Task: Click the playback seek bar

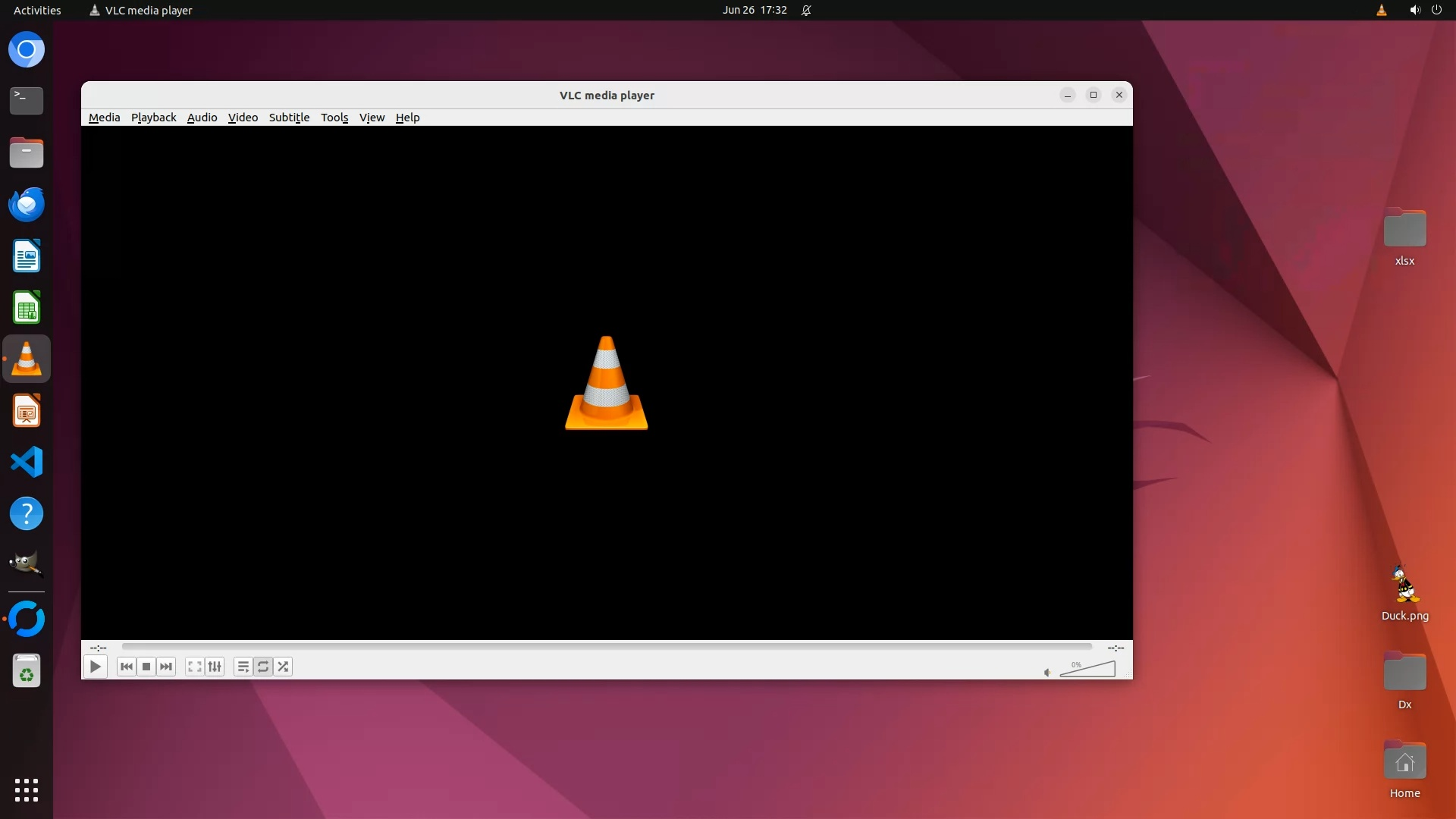Action: [x=607, y=647]
